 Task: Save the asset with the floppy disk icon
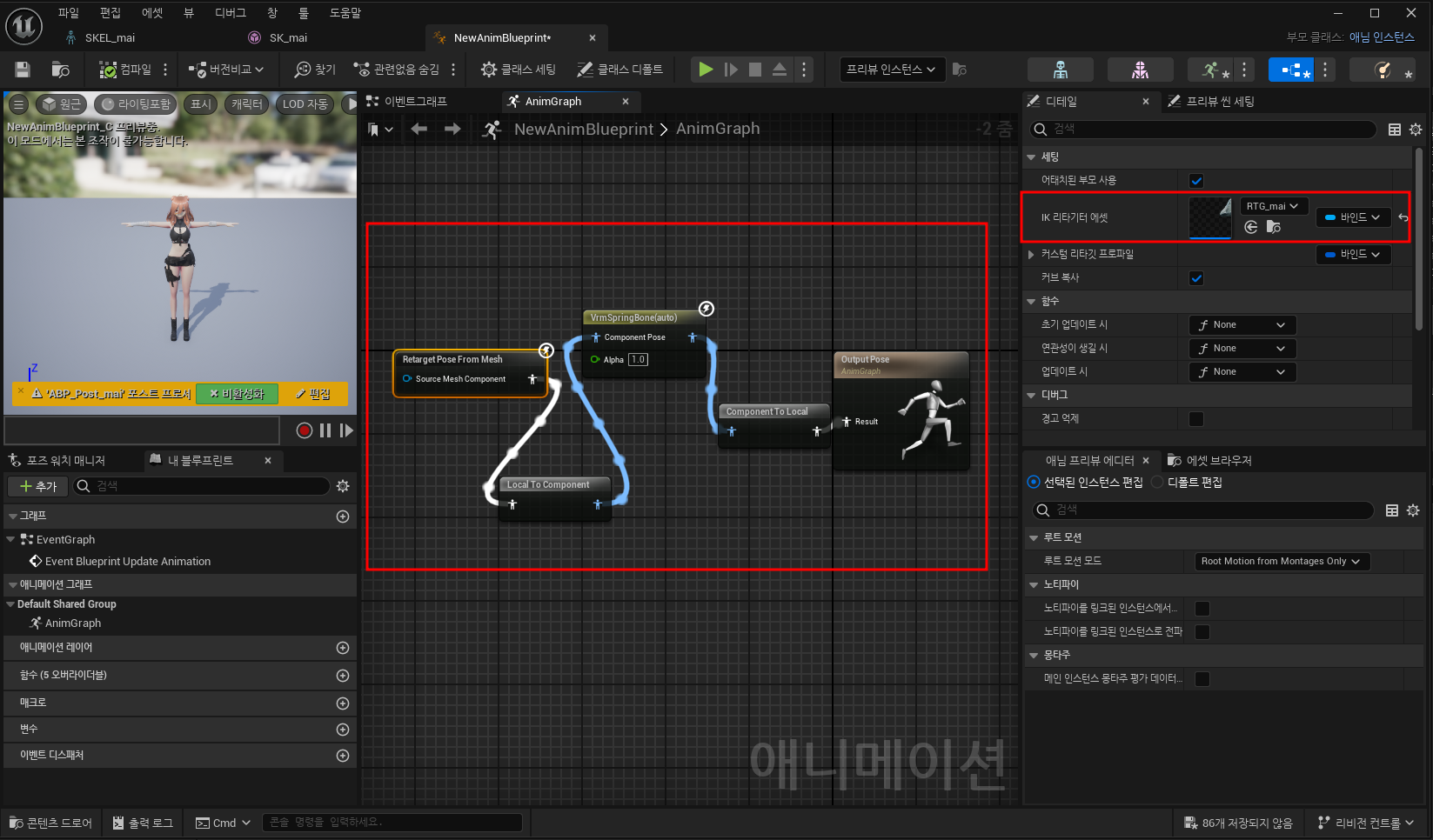click(23, 70)
